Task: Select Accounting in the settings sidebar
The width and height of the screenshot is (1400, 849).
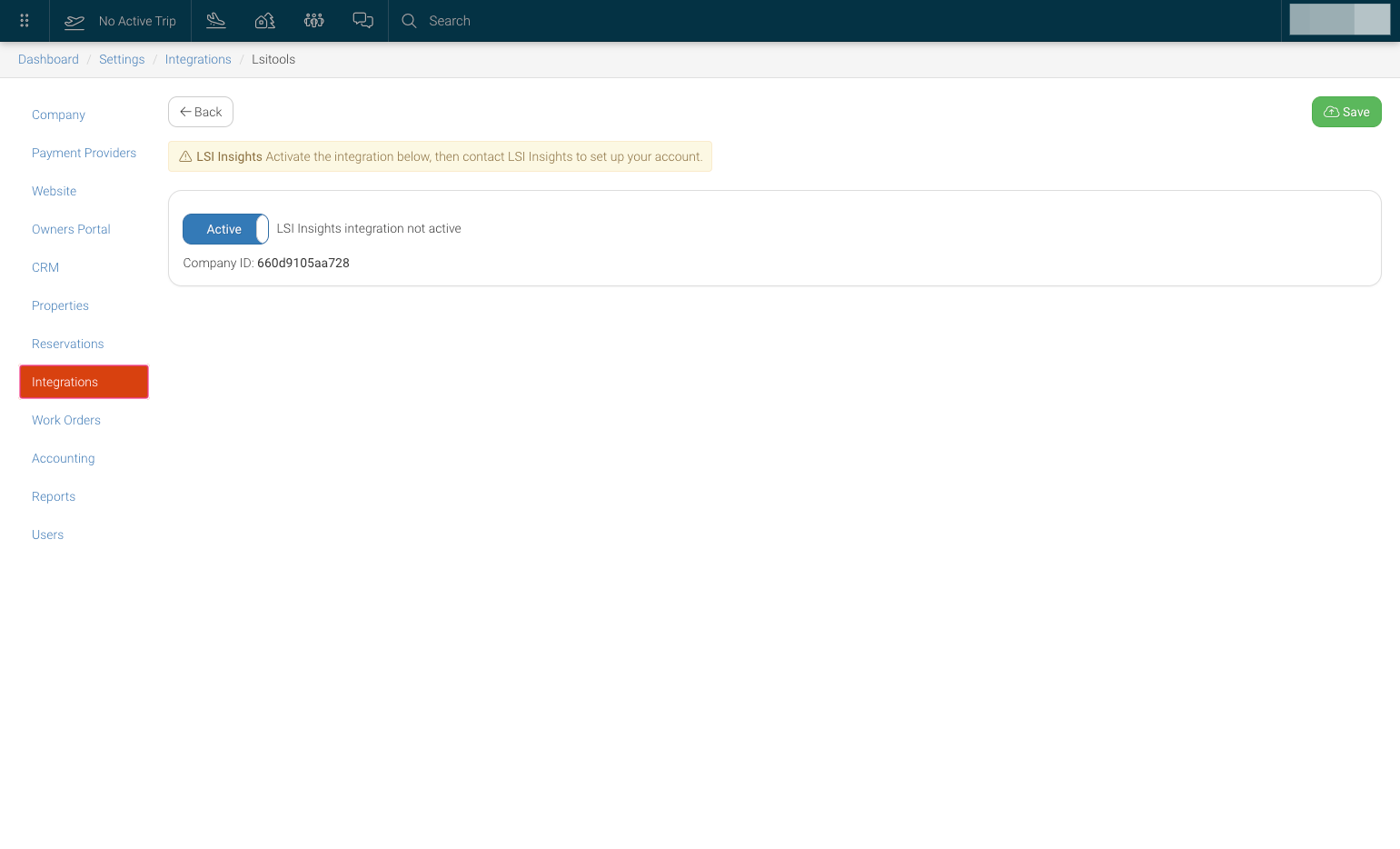Action: [63, 458]
